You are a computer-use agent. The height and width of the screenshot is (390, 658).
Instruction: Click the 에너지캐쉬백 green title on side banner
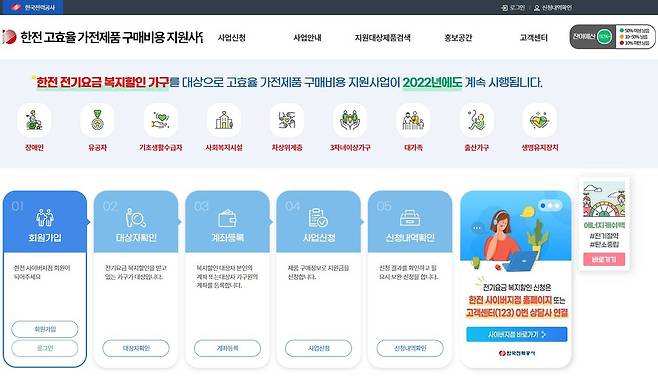tap(604, 225)
